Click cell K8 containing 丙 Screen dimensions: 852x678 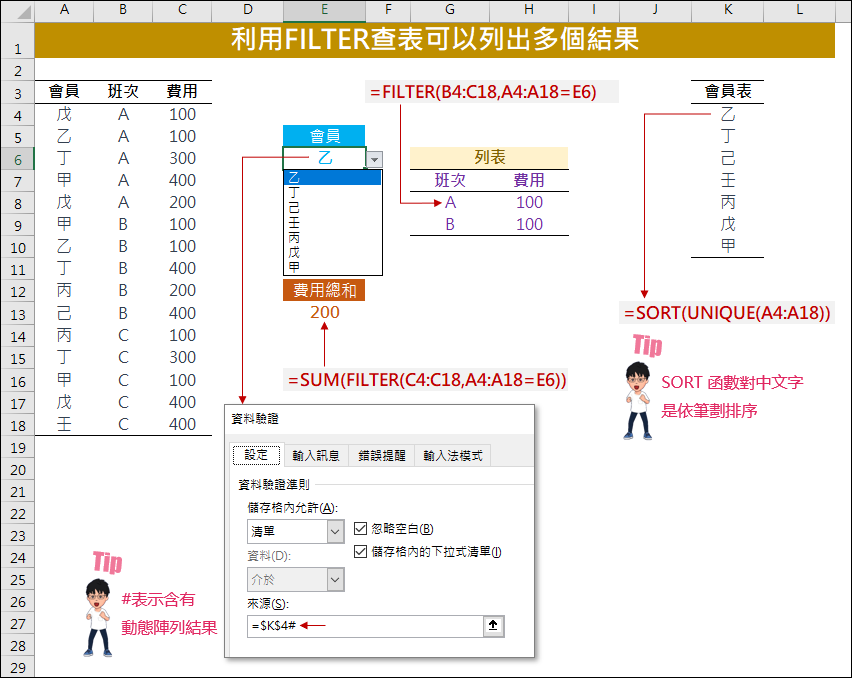click(728, 202)
